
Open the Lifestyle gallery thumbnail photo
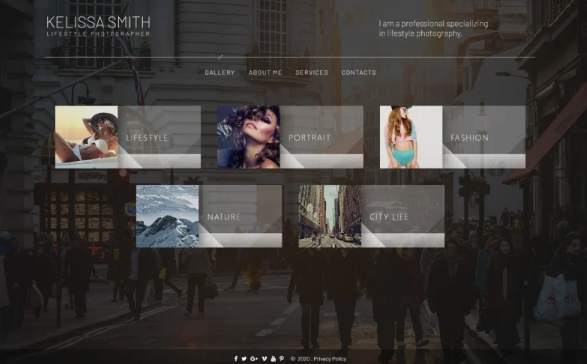86,137
